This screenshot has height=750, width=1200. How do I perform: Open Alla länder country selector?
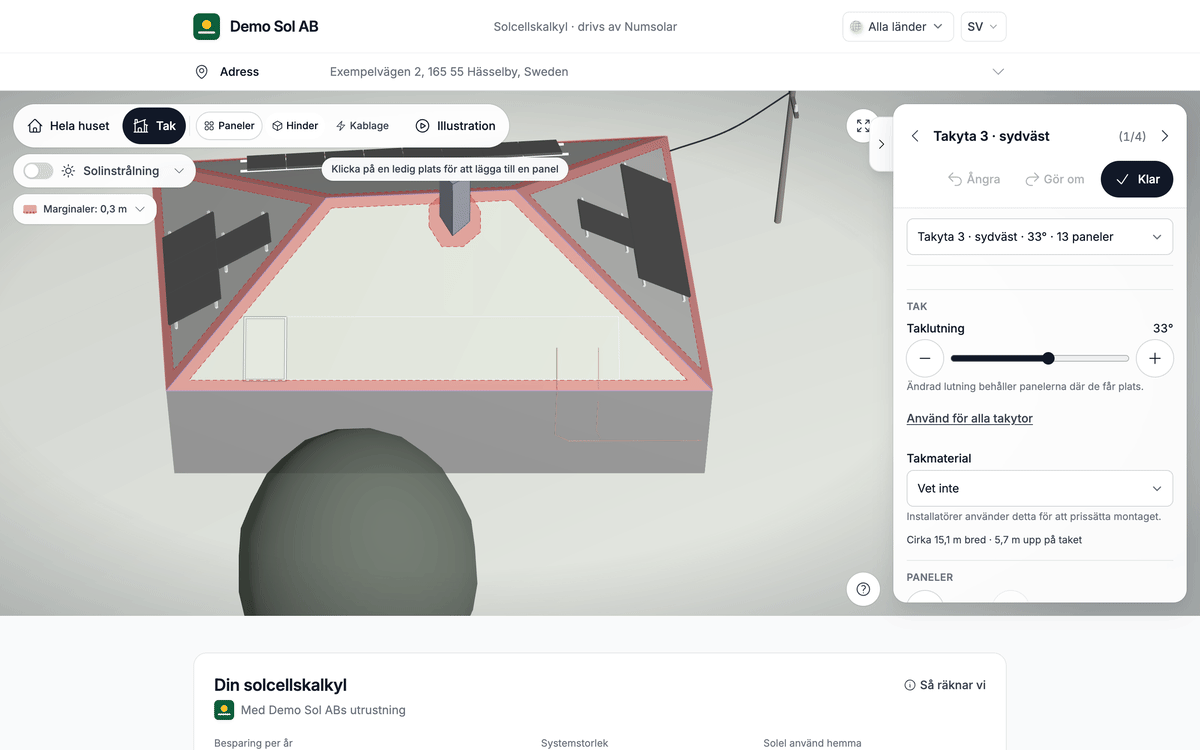(897, 27)
